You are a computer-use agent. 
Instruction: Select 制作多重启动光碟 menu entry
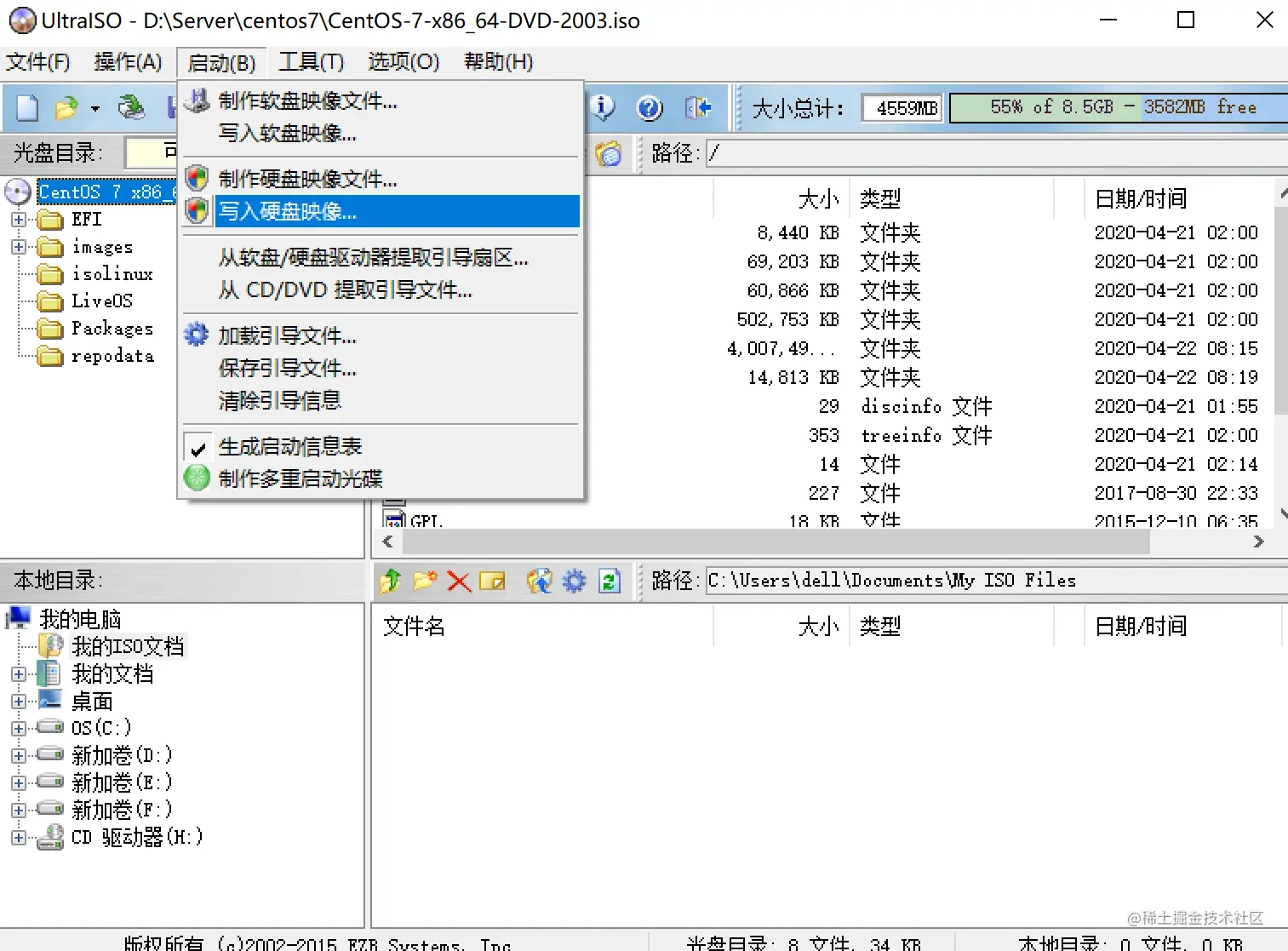point(381,478)
